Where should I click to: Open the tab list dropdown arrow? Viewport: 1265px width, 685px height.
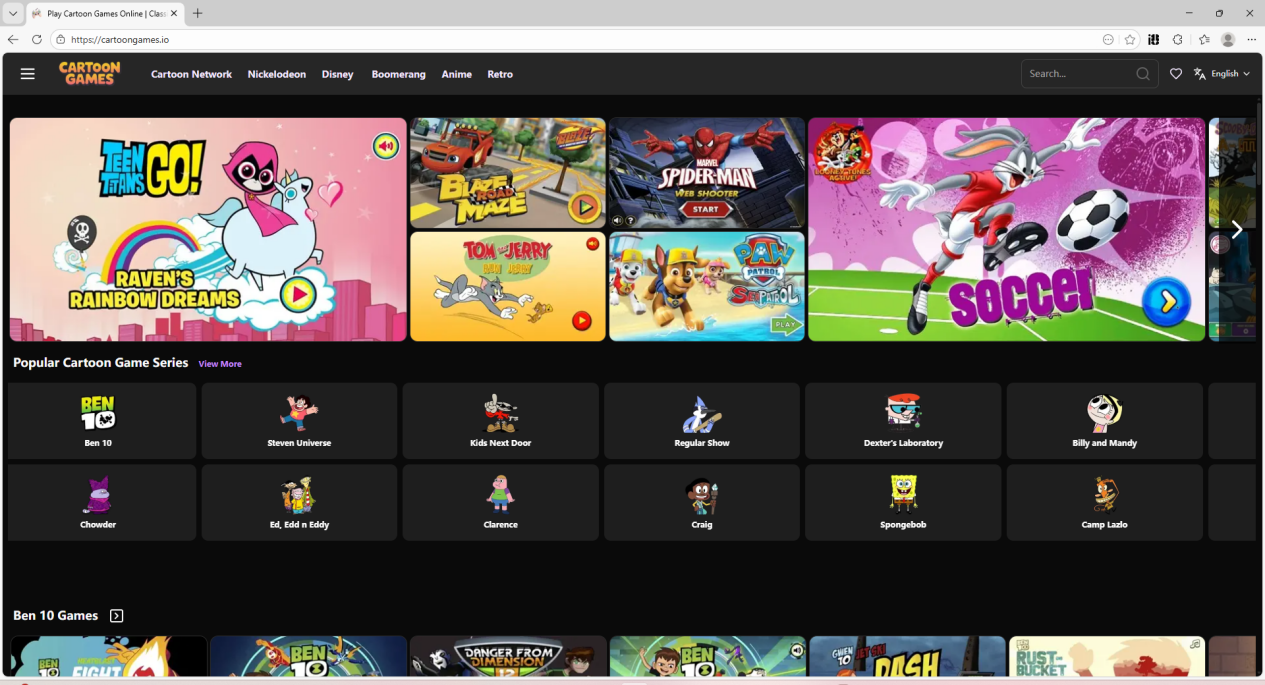[13, 14]
